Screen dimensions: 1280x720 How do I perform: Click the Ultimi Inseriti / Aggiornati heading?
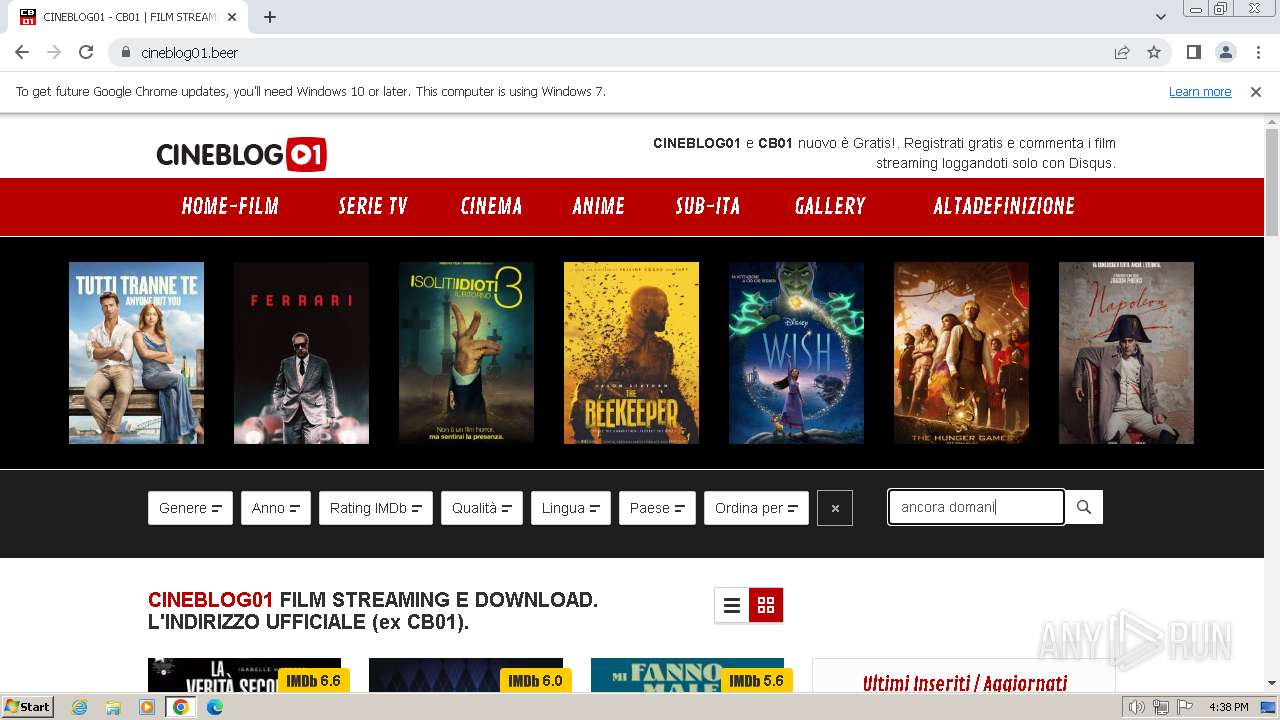pyautogui.click(x=965, y=683)
